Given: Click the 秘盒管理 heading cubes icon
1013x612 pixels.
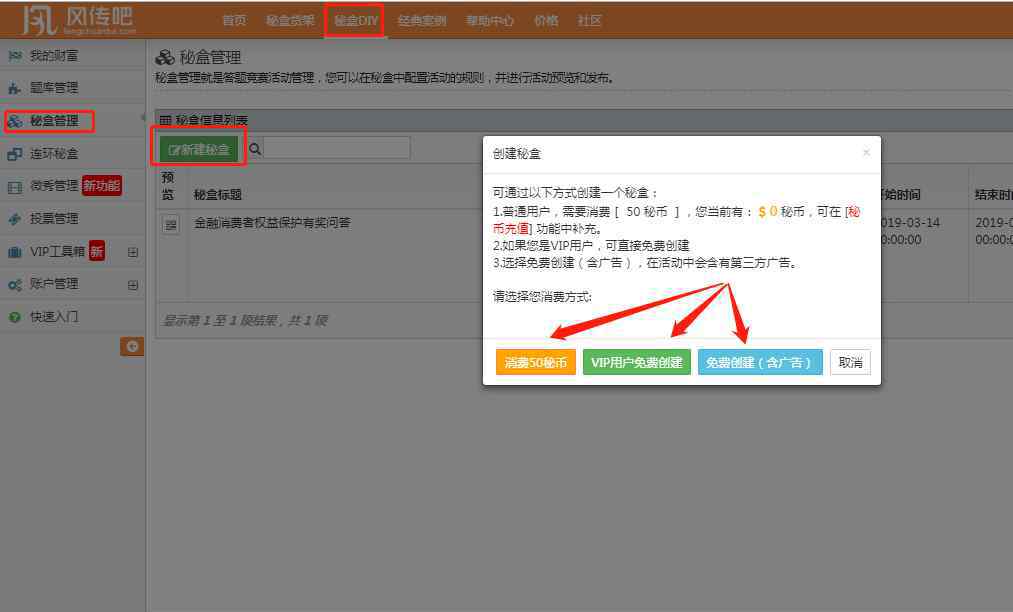Looking at the screenshot, I should pos(165,58).
